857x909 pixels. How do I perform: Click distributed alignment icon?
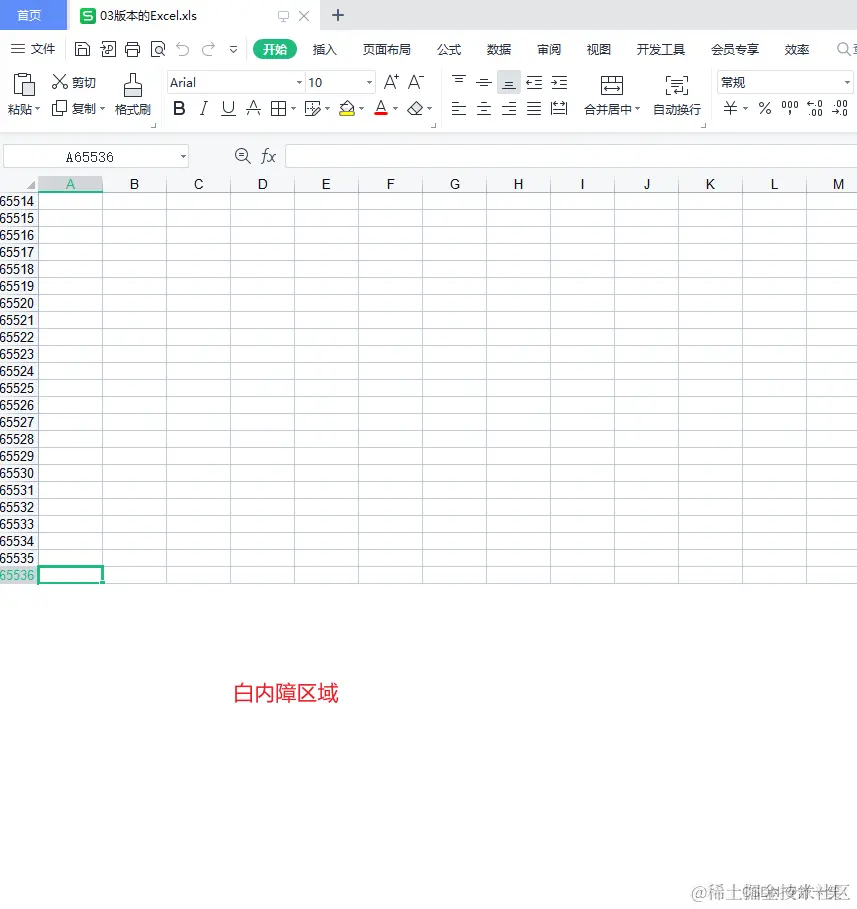tap(559, 108)
